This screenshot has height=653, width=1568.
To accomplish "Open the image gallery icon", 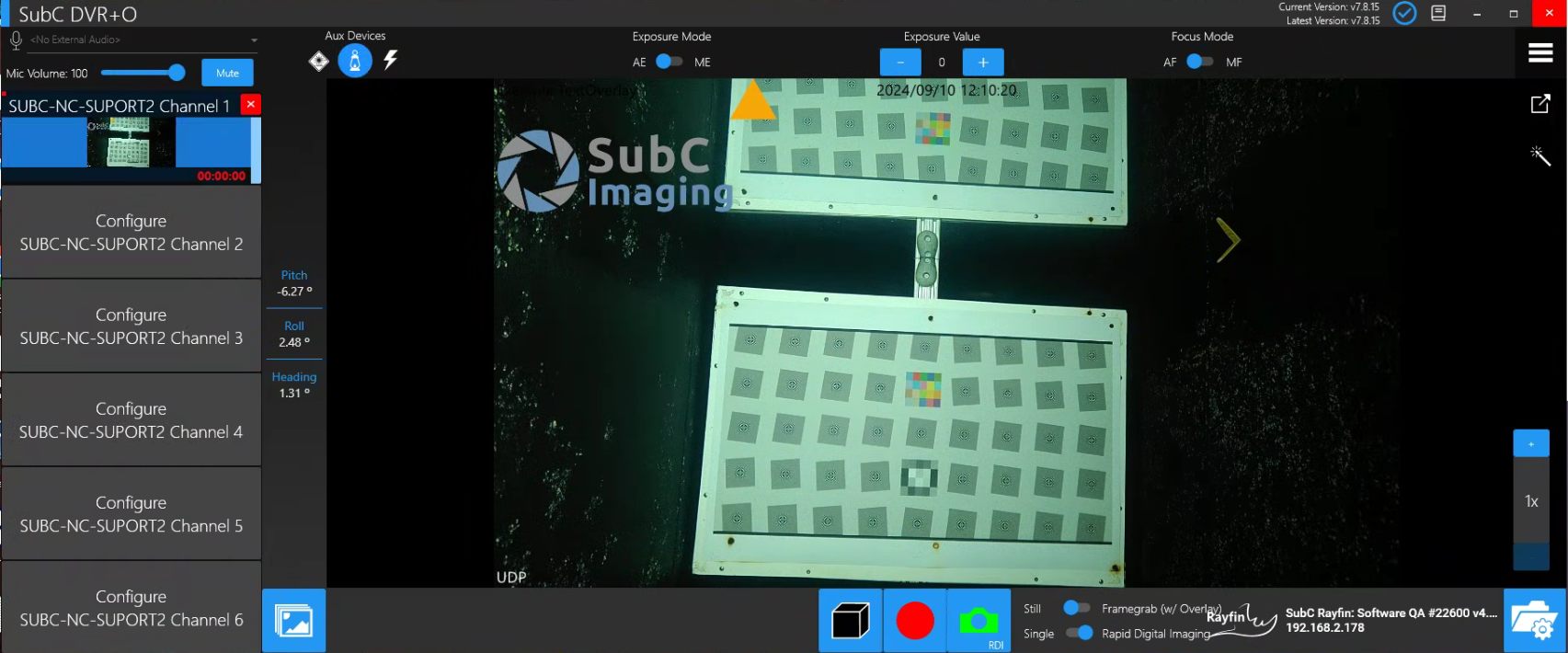I will (x=294, y=621).
